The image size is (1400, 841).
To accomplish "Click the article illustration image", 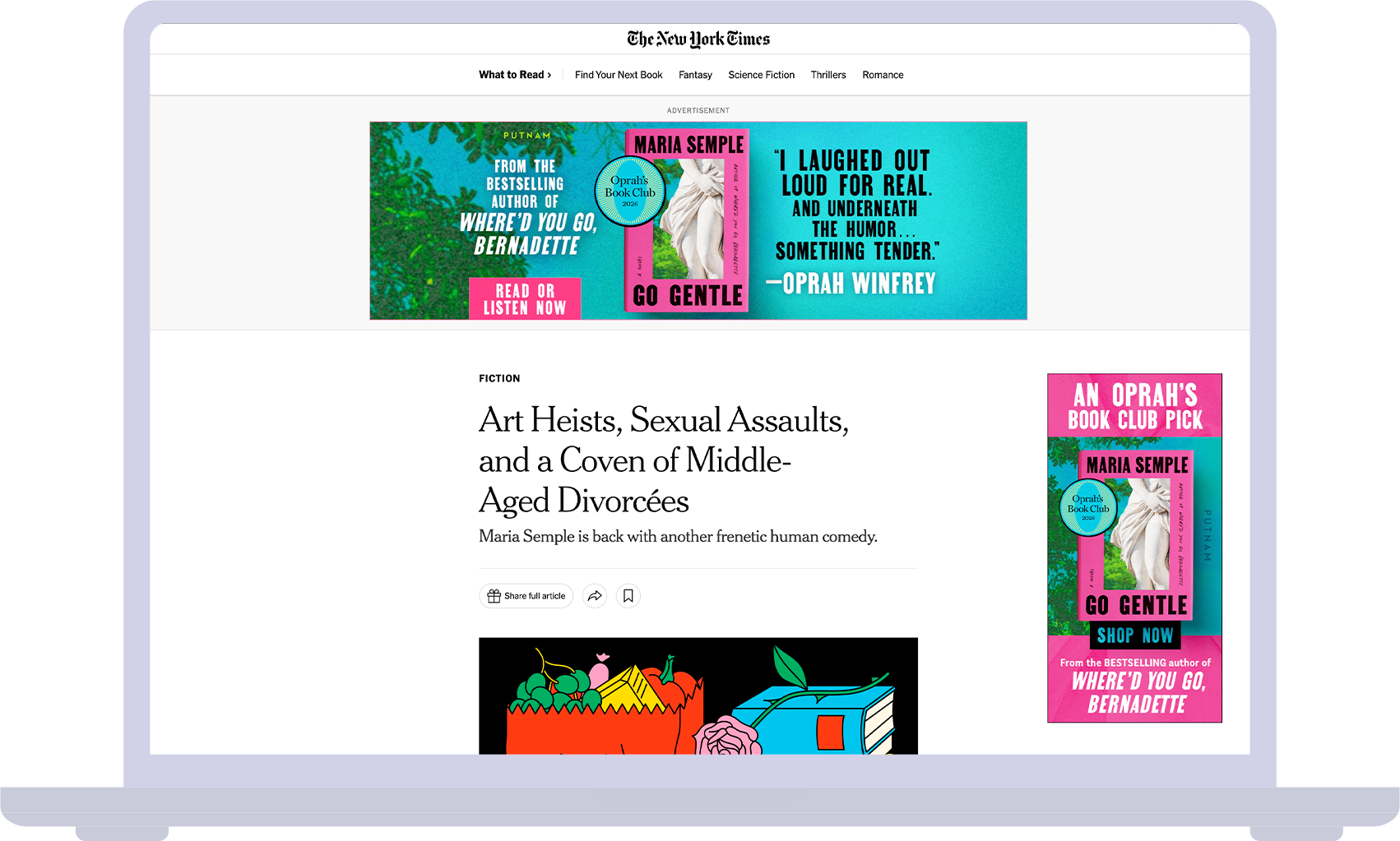I will coord(698,695).
